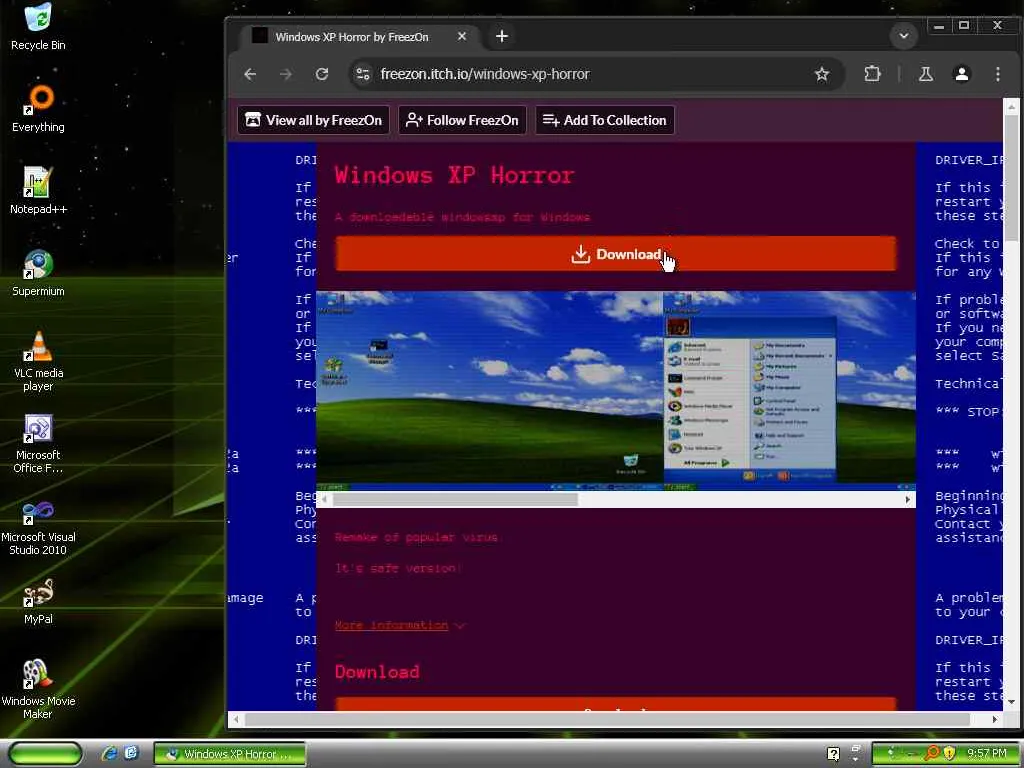
Task: Select the Windows XP Horror by FreezOn tab
Action: (x=359, y=37)
